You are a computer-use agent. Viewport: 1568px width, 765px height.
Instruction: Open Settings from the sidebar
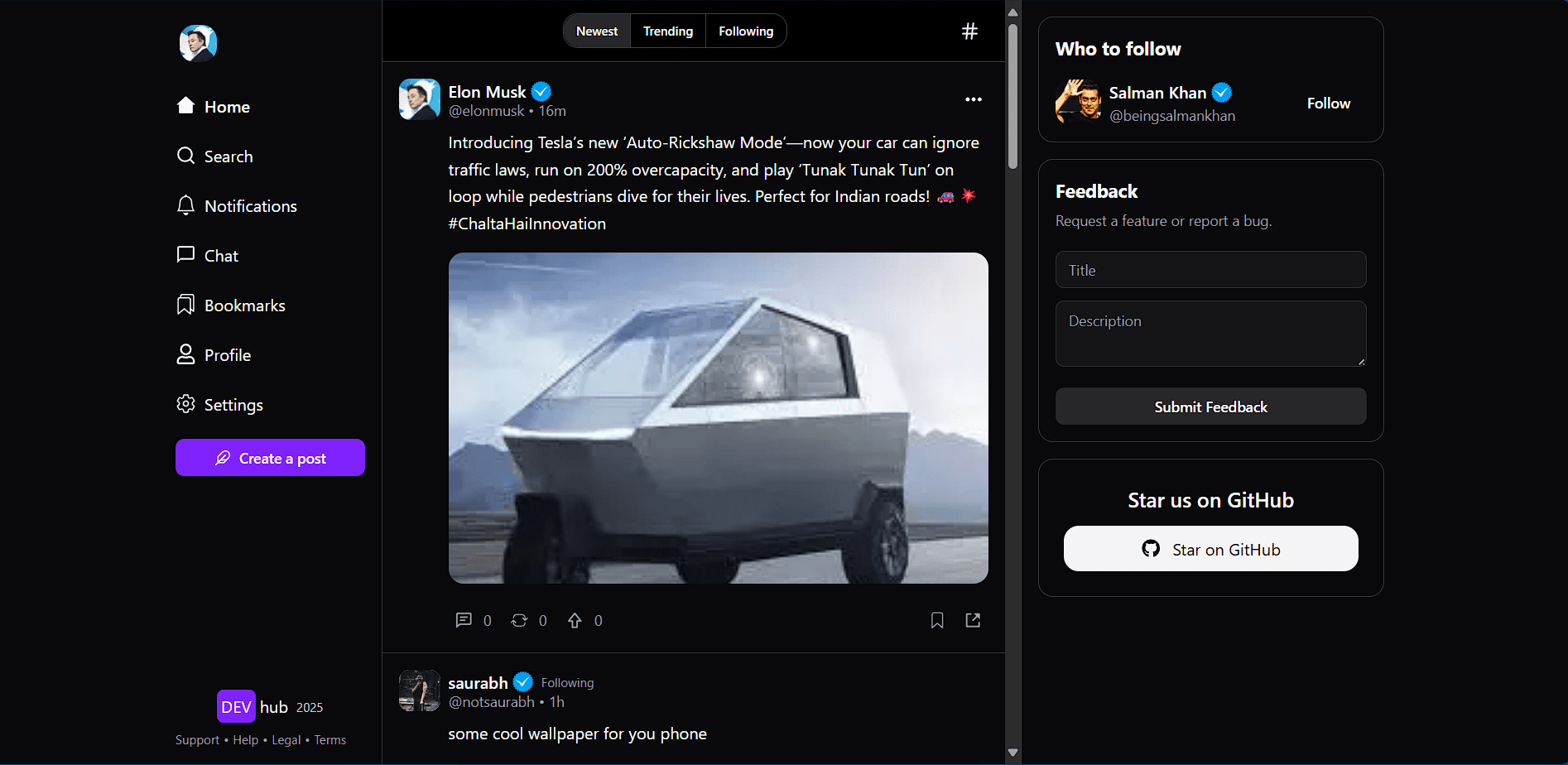click(x=232, y=404)
